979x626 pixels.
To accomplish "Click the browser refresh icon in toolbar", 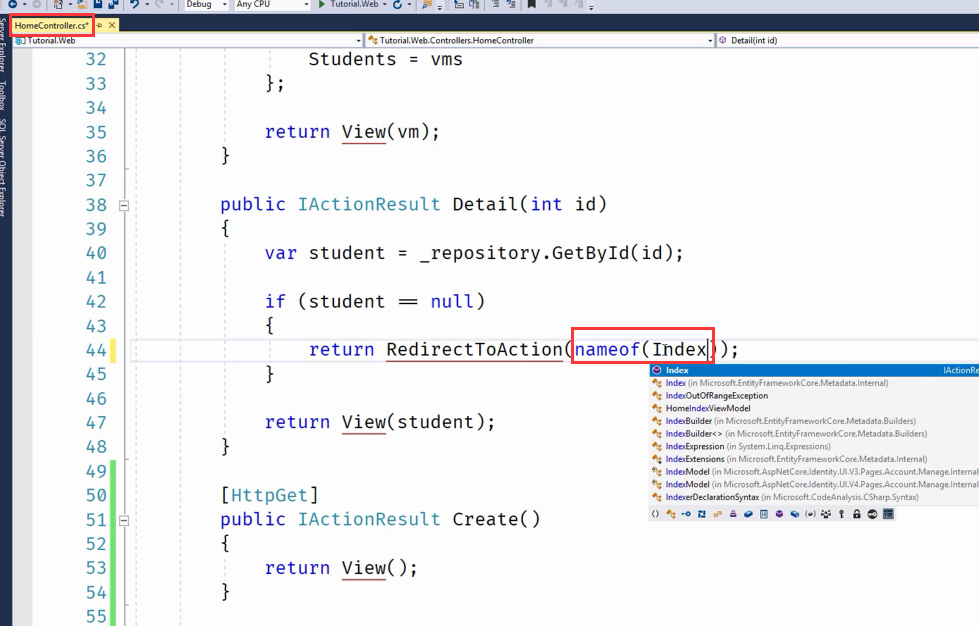I will [398, 5].
